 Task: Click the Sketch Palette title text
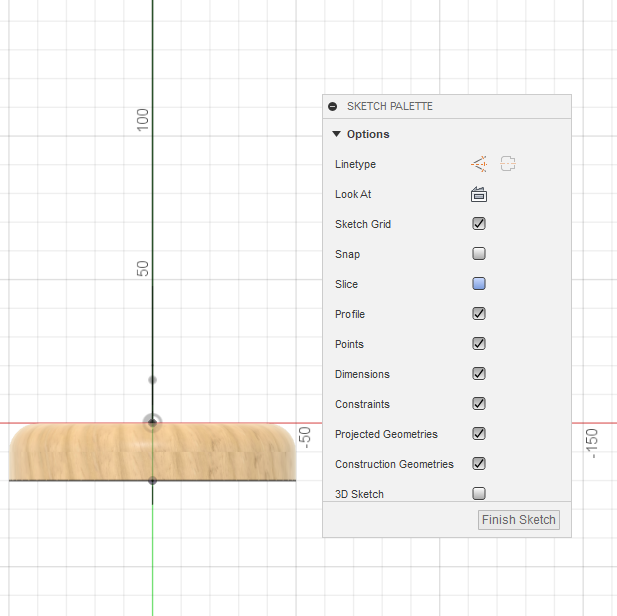(x=390, y=106)
